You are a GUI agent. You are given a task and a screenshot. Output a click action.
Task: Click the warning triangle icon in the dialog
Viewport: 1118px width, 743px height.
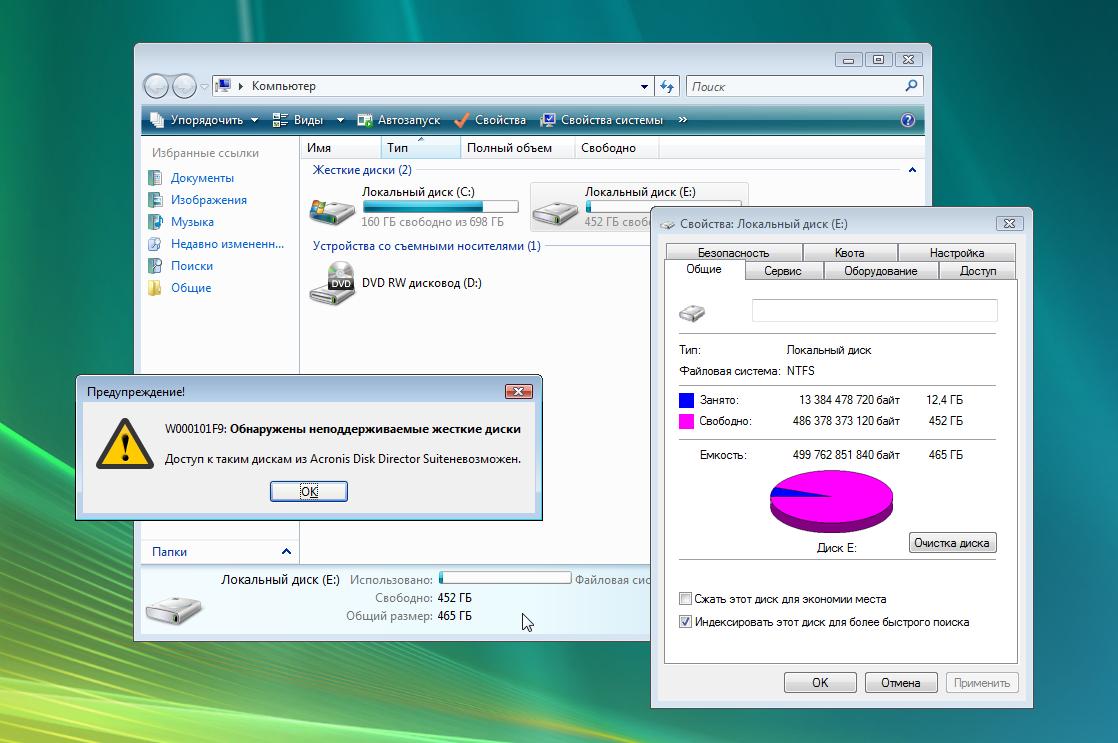pyautogui.click(x=125, y=444)
